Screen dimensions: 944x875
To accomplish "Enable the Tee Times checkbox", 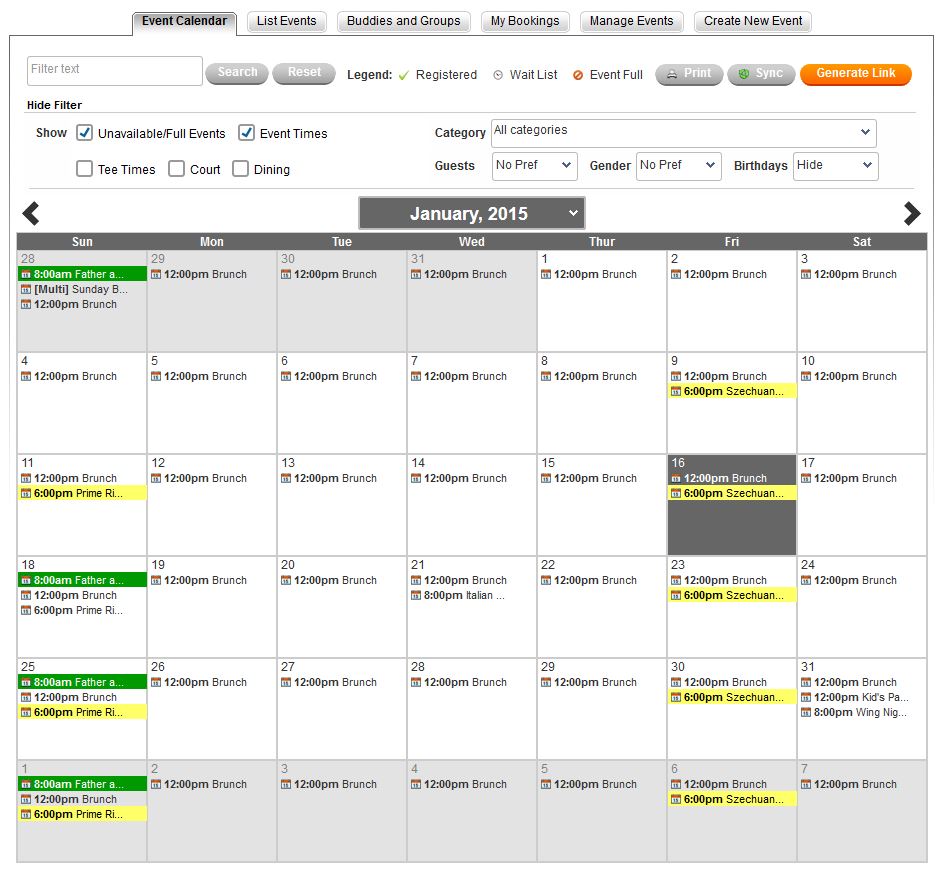I will (x=85, y=169).
